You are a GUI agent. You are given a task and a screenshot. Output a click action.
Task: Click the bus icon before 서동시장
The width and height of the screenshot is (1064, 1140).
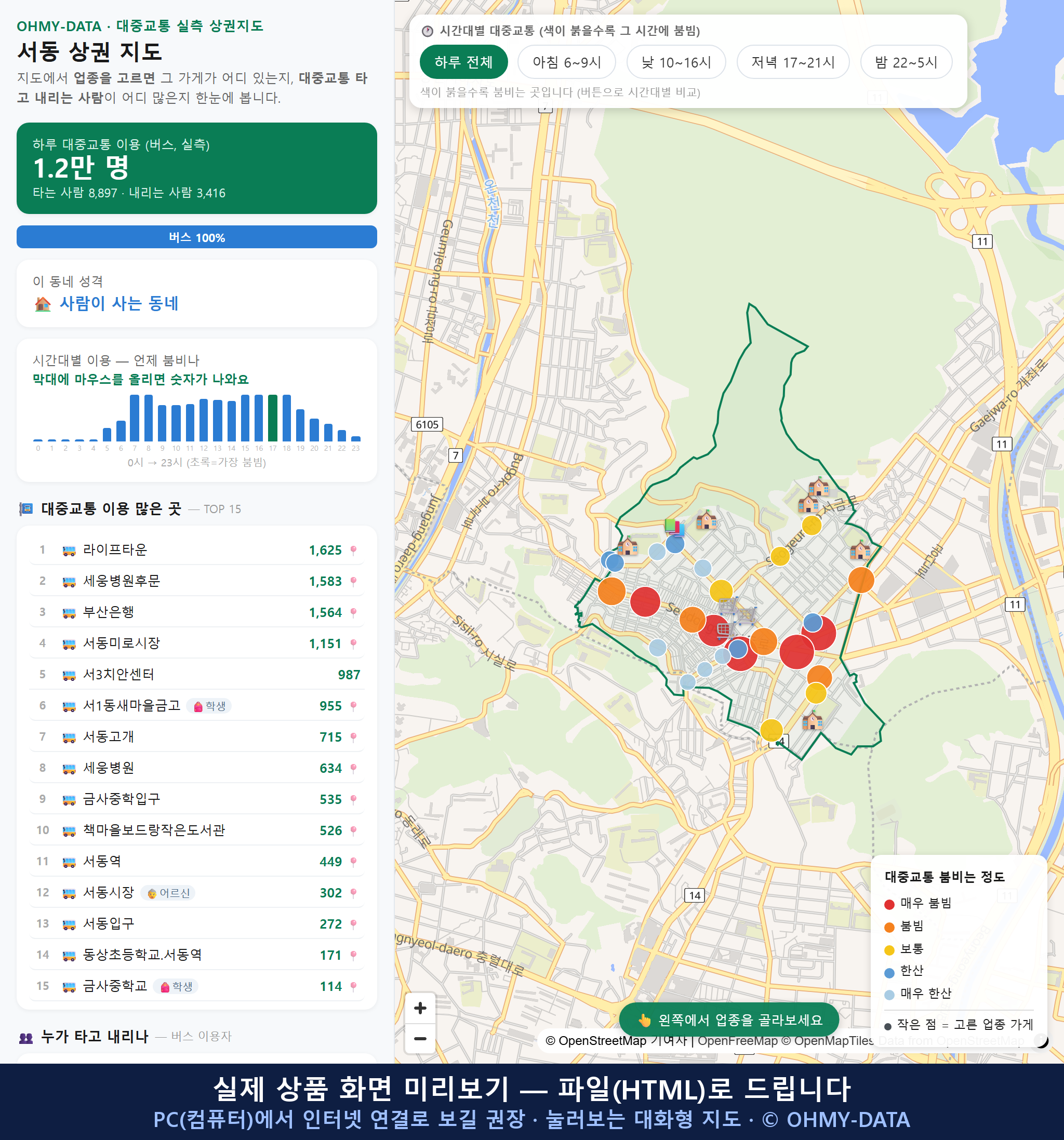click(x=69, y=893)
